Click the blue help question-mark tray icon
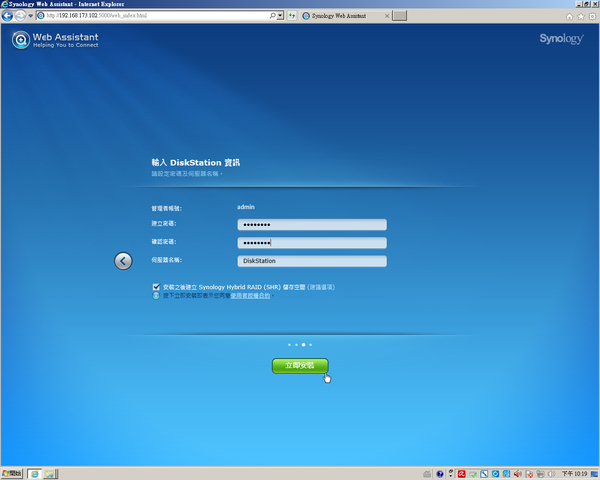Image resolution: width=600 pixels, height=480 pixels. (440, 474)
